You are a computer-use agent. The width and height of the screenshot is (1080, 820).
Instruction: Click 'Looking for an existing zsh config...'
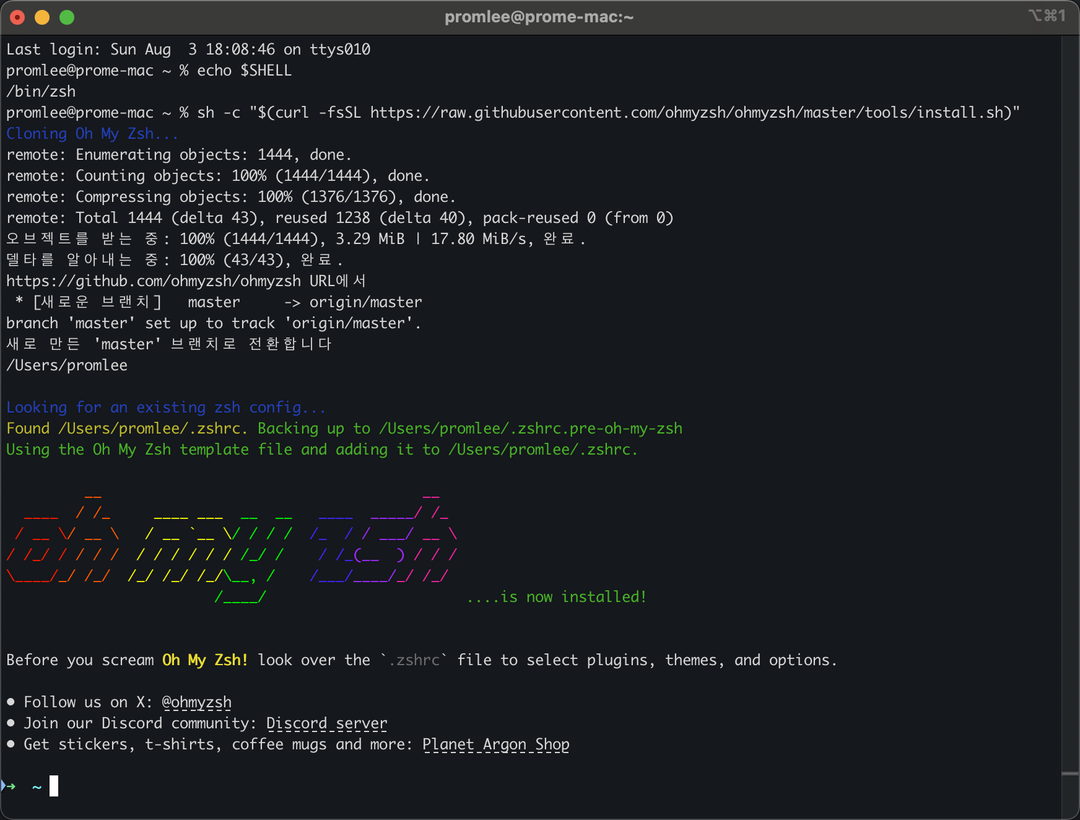tap(166, 408)
